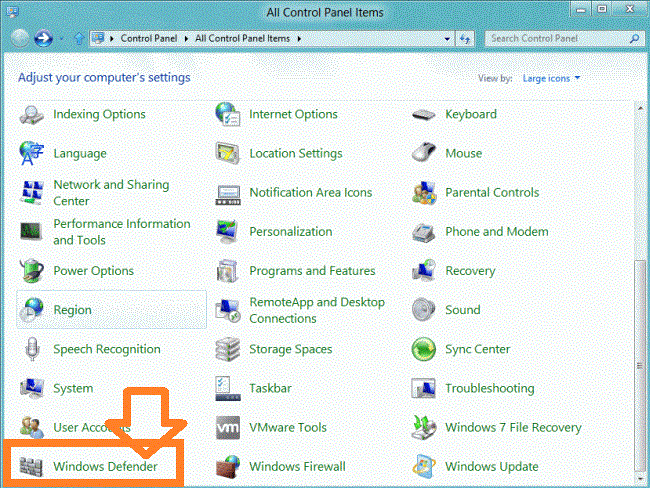650x488 pixels.
Task: Open the Phone and Modem icon
Action: [x=423, y=232]
